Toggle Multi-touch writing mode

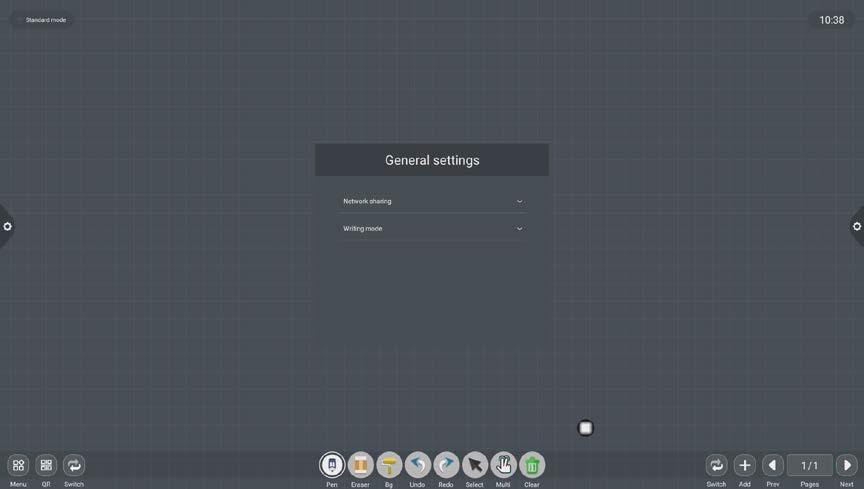(503, 465)
